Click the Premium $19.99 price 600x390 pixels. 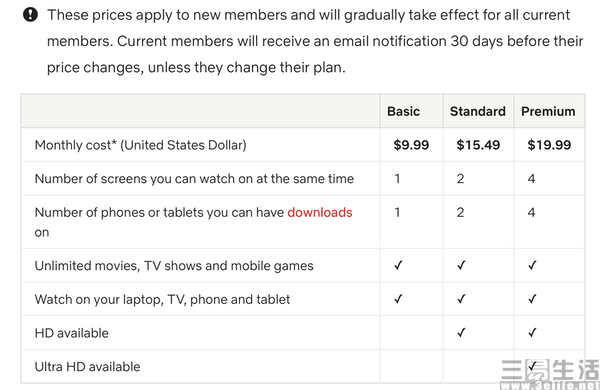(x=549, y=145)
